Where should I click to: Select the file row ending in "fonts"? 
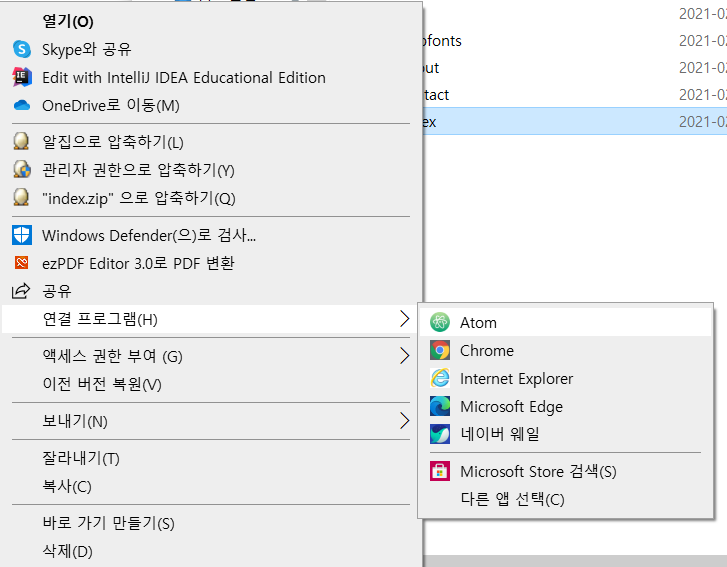(x=575, y=41)
